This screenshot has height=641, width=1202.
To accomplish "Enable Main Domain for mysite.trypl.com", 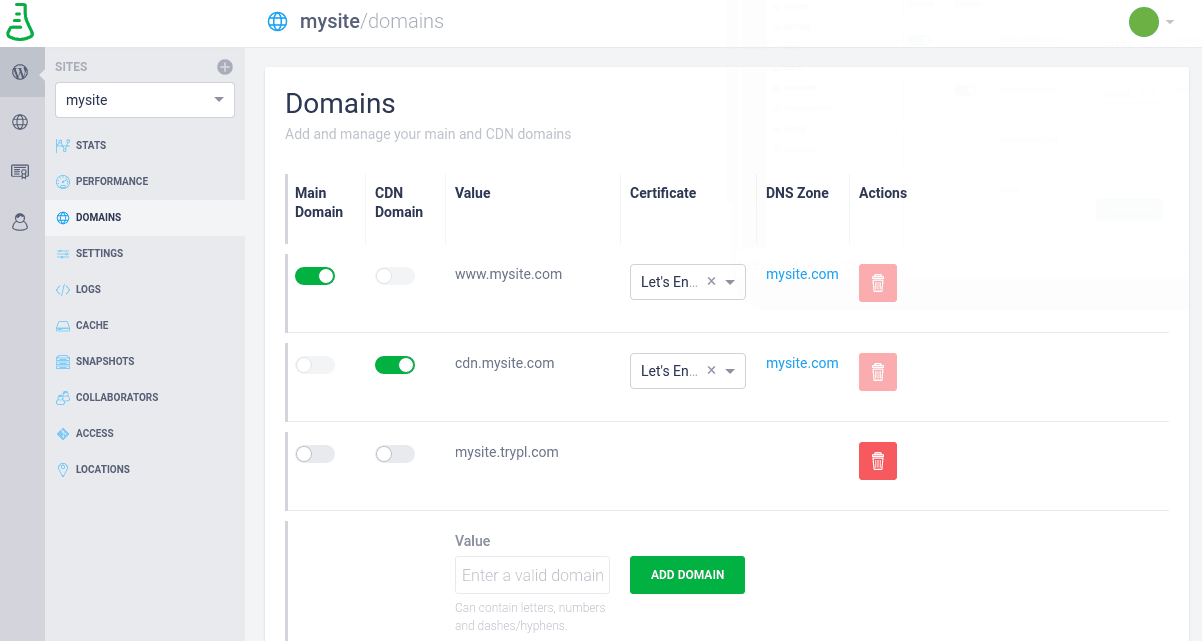I will 315,454.
